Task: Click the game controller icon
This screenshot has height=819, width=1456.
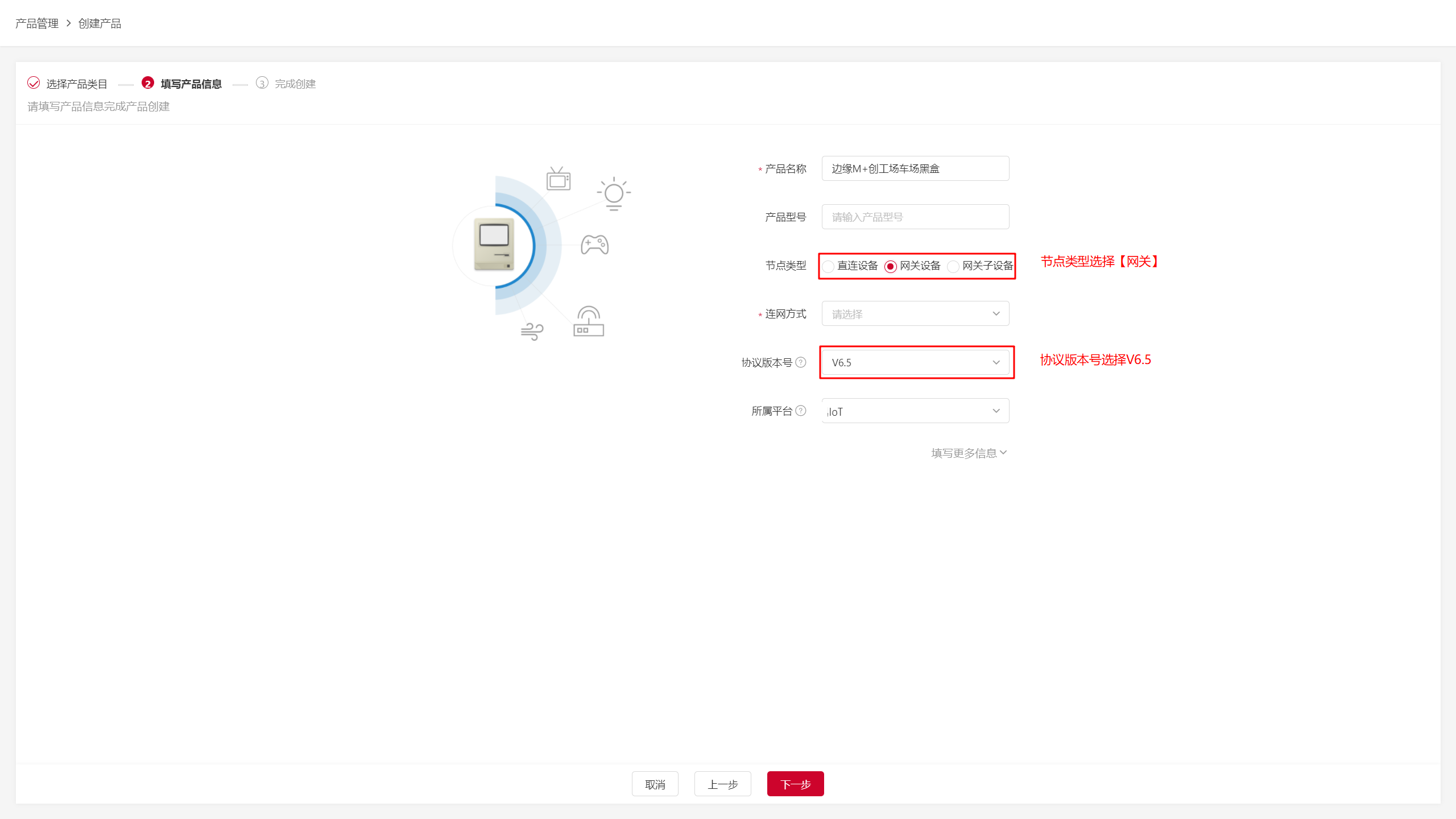Action: pos(594,245)
